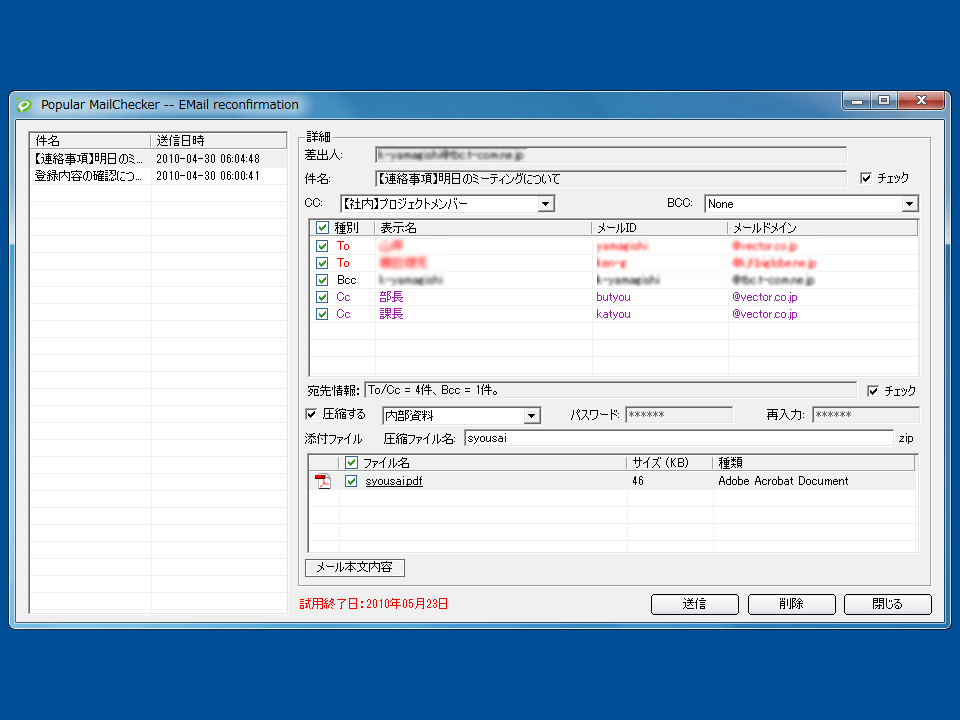Uncheck the syousai.pdf attachment checkbox
This screenshot has height=720, width=960.
[351, 481]
